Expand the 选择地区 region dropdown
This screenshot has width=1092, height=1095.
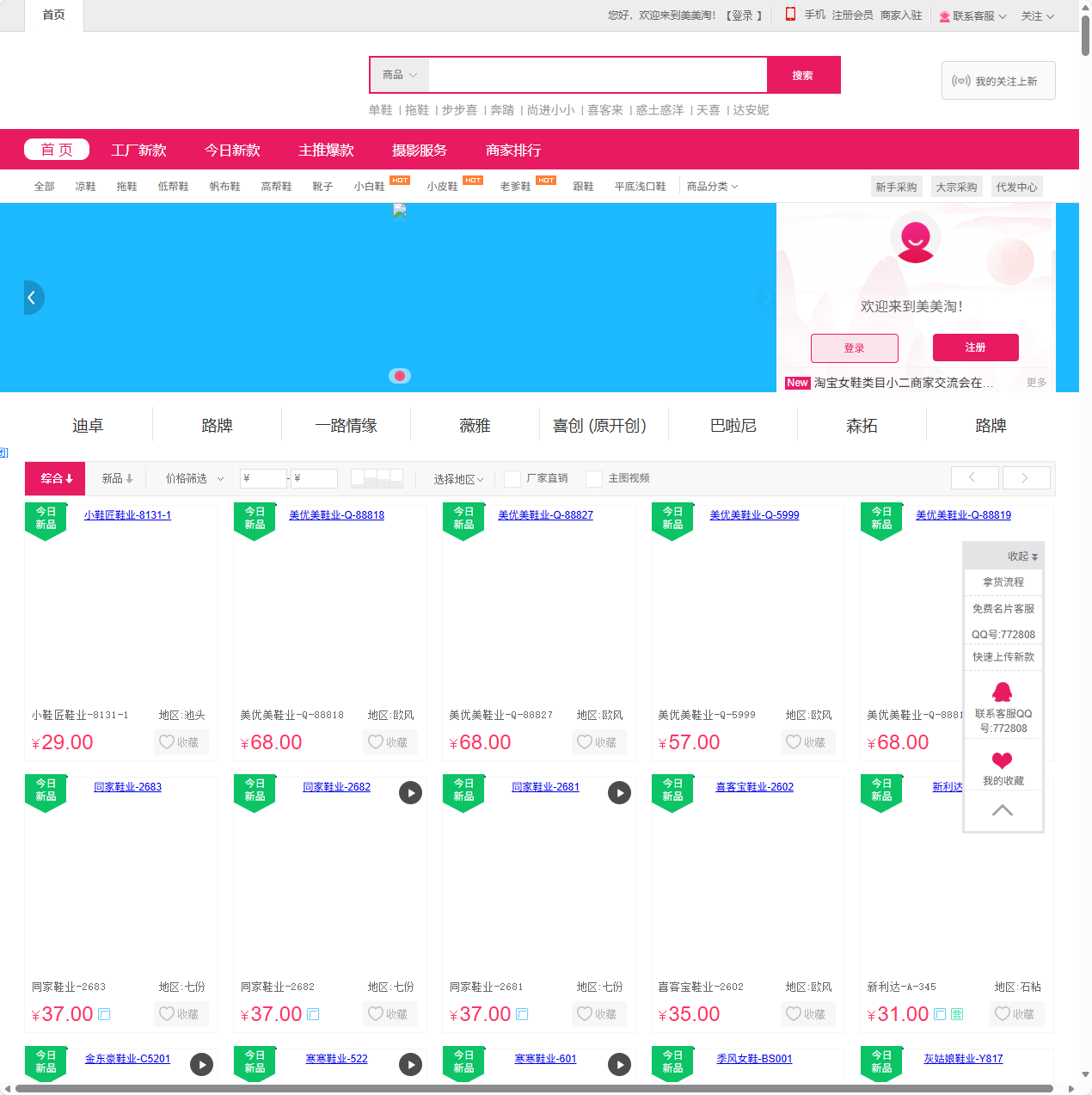click(x=458, y=479)
